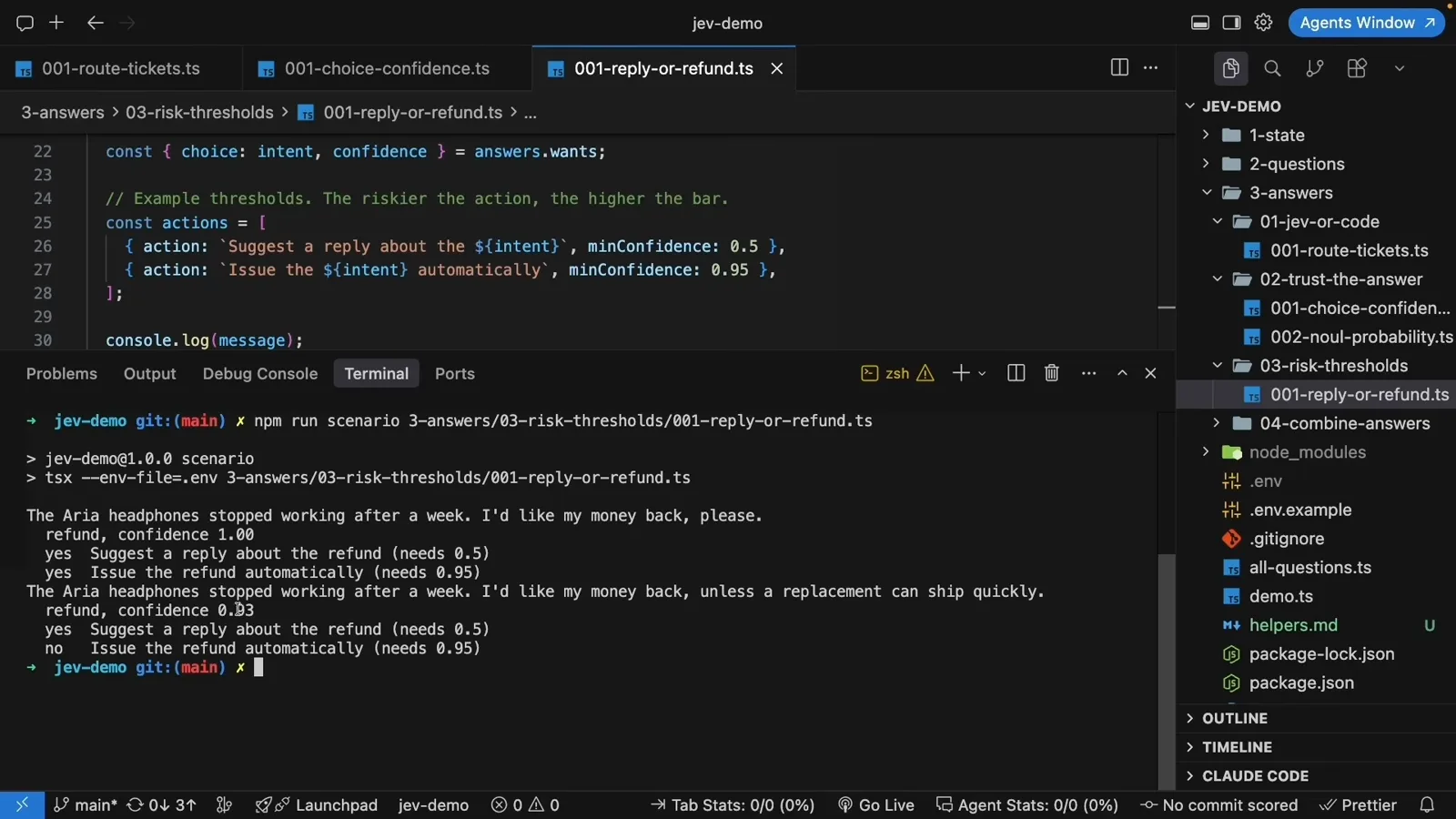Open terminal launch profile dropdown arrow

point(982,373)
